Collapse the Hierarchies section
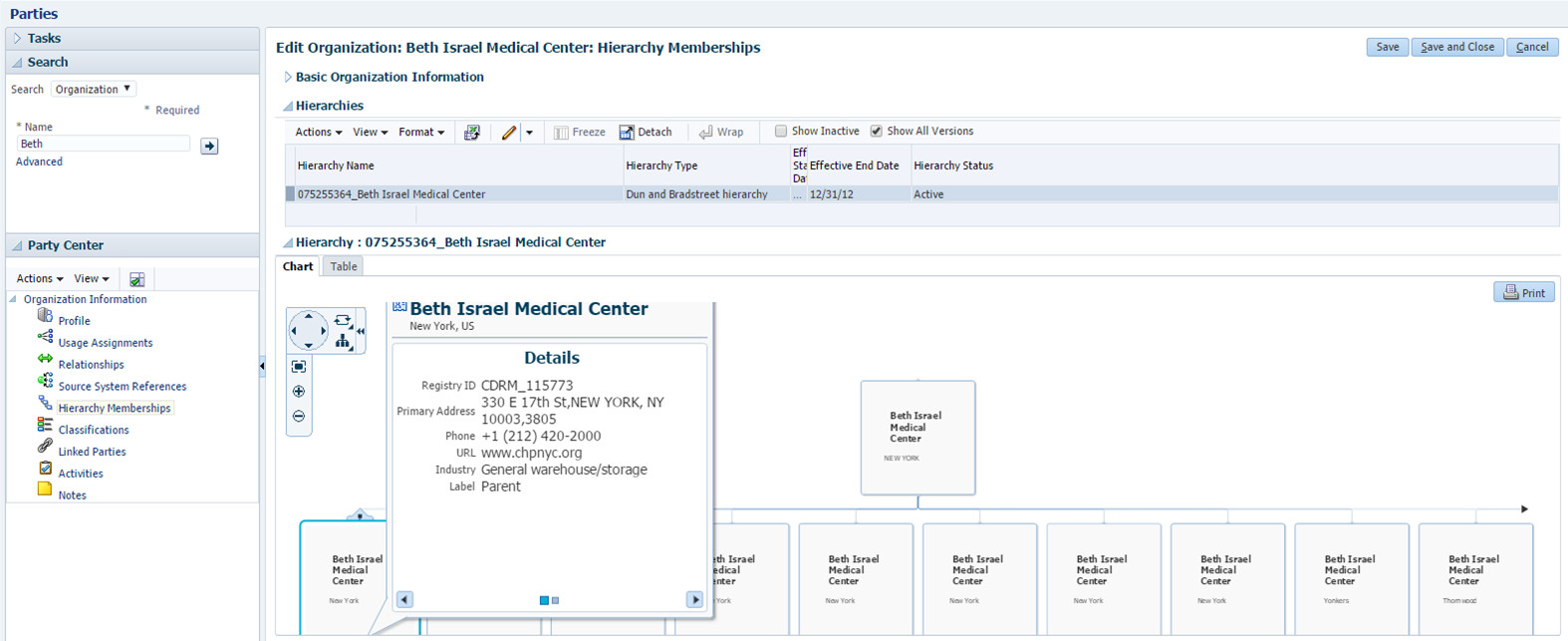 [288, 106]
